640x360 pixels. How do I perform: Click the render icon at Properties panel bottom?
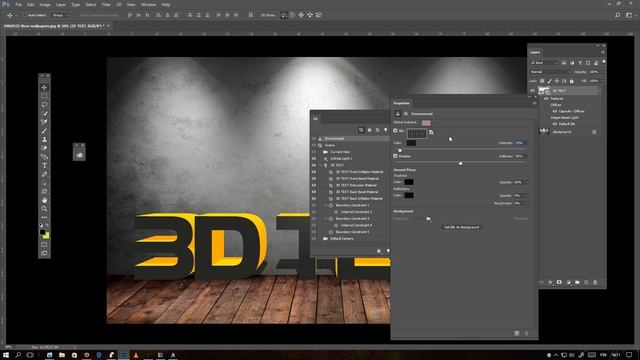[517, 333]
